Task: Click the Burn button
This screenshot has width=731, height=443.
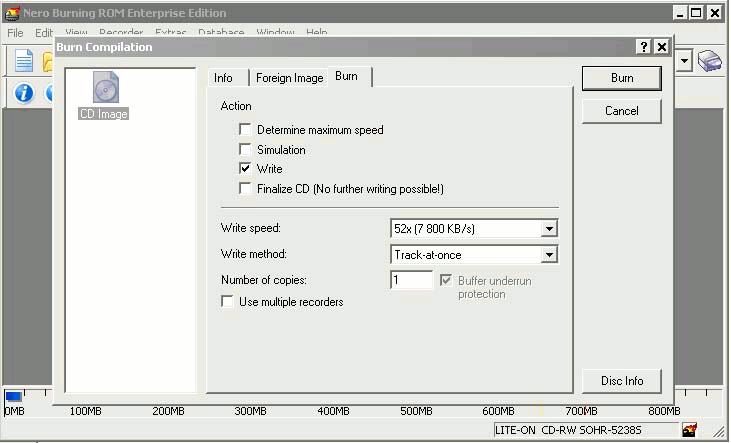Action: [621, 78]
